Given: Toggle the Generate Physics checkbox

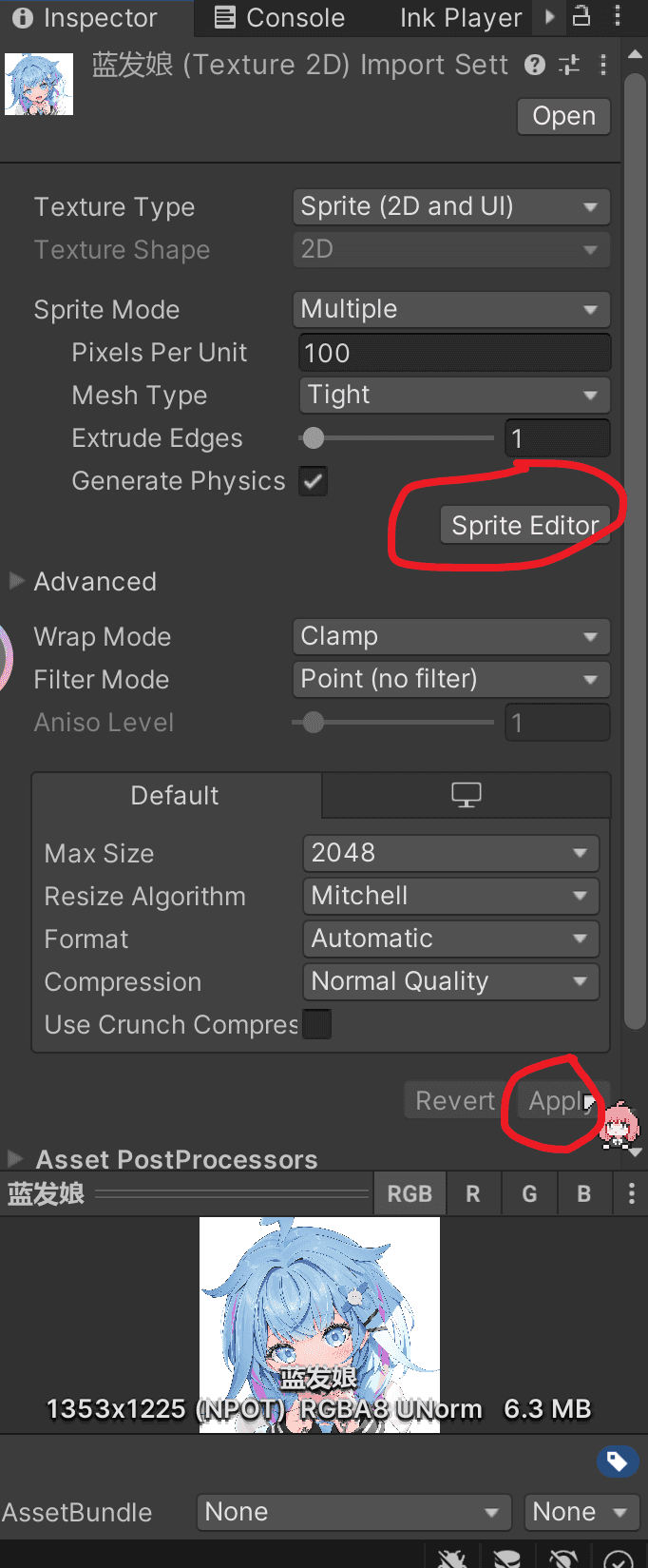Looking at the screenshot, I should 314,481.
